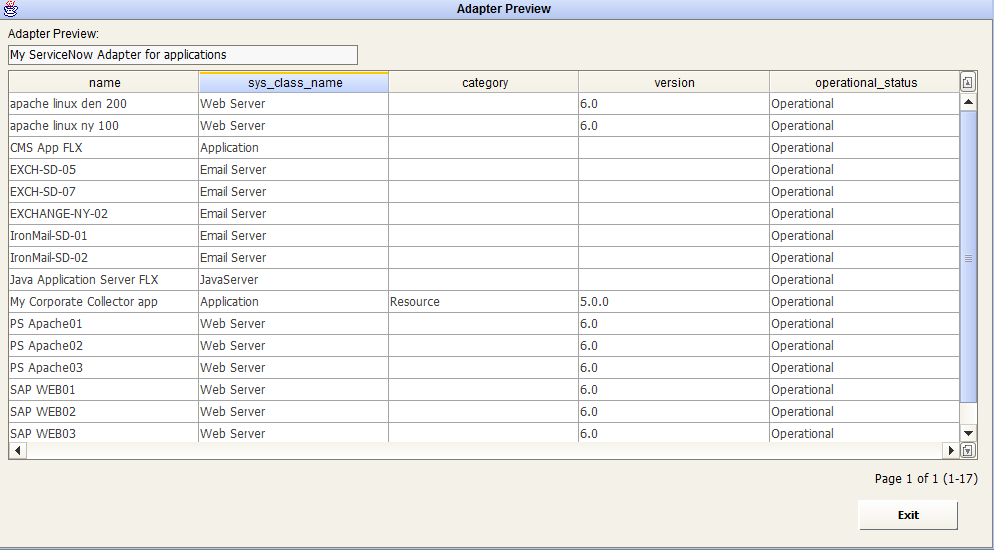This screenshot has height=552, width=994.
Task: Sort by the operational_status column header
Action: coord(865,82)
